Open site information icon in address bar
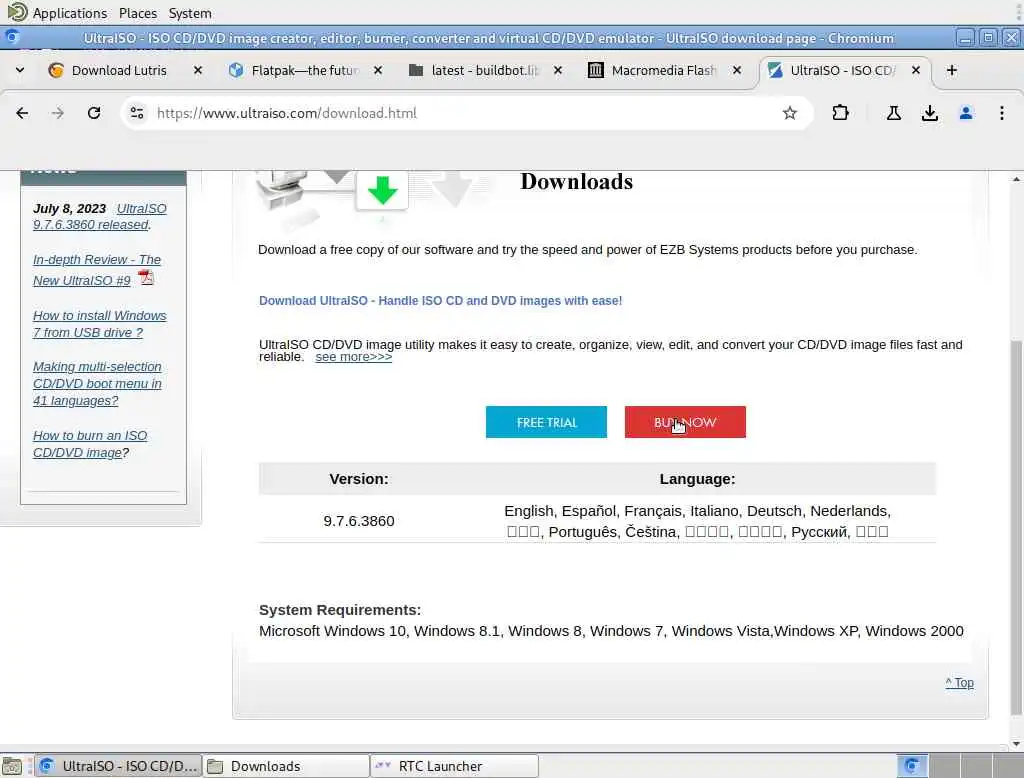This screenshot has width=1024, height=778. click(137, 113)
